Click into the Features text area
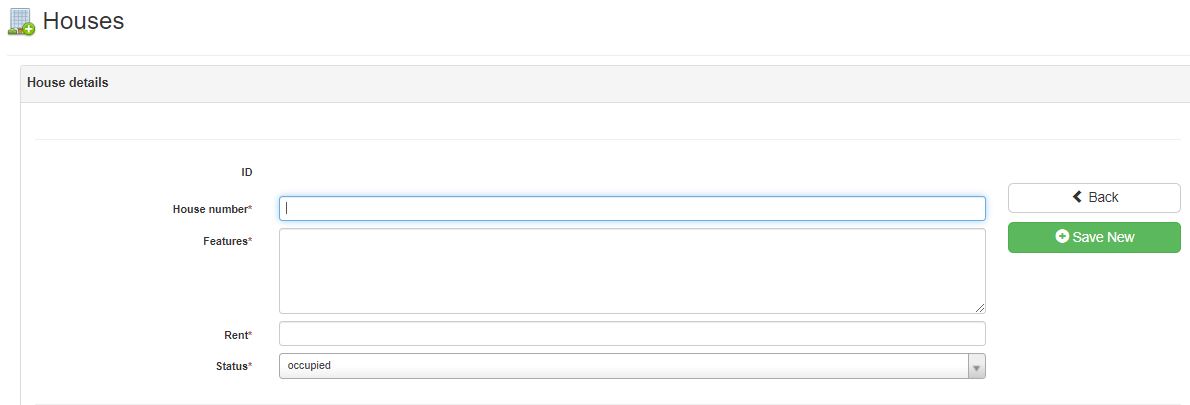Screen dimensions: 1190x405 click(x=632, y=271)
